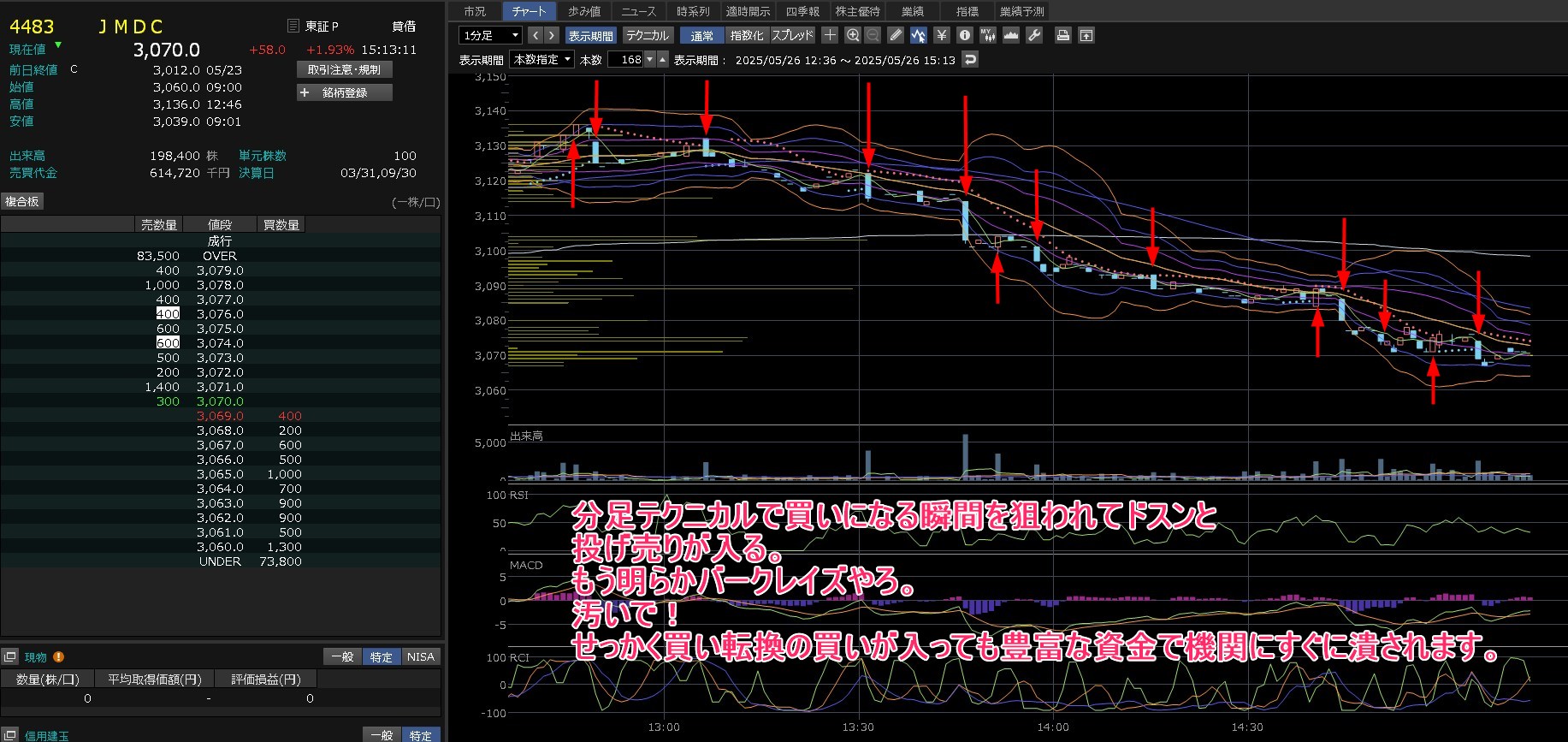Screen dimensions: 1568x742
Task: Zoom out the chart with magnifier minus
Action: (873, 35)
